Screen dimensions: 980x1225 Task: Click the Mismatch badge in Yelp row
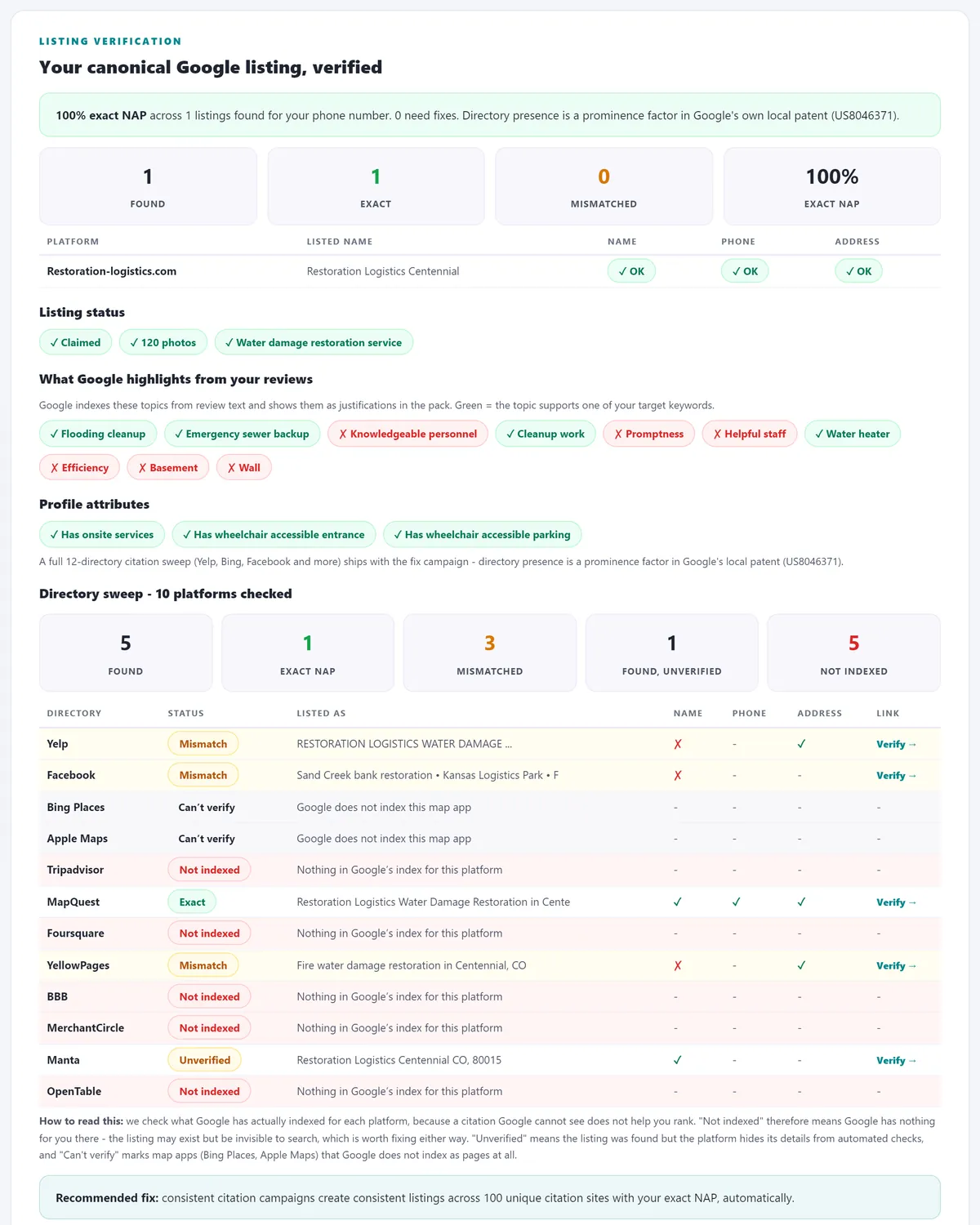[203, 744]
